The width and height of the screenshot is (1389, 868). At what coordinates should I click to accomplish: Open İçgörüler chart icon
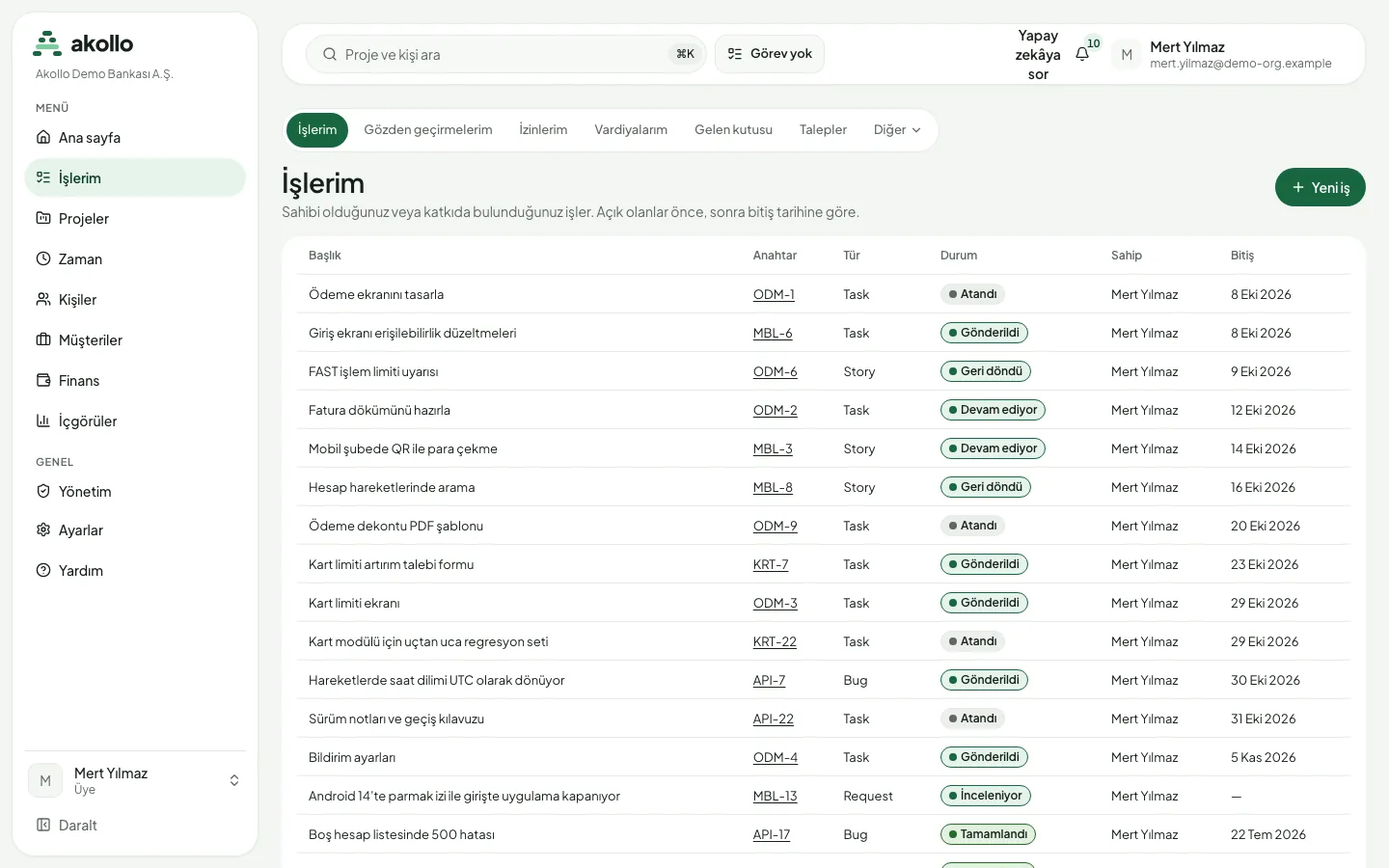pyautogui.click(x=43, y=420)
